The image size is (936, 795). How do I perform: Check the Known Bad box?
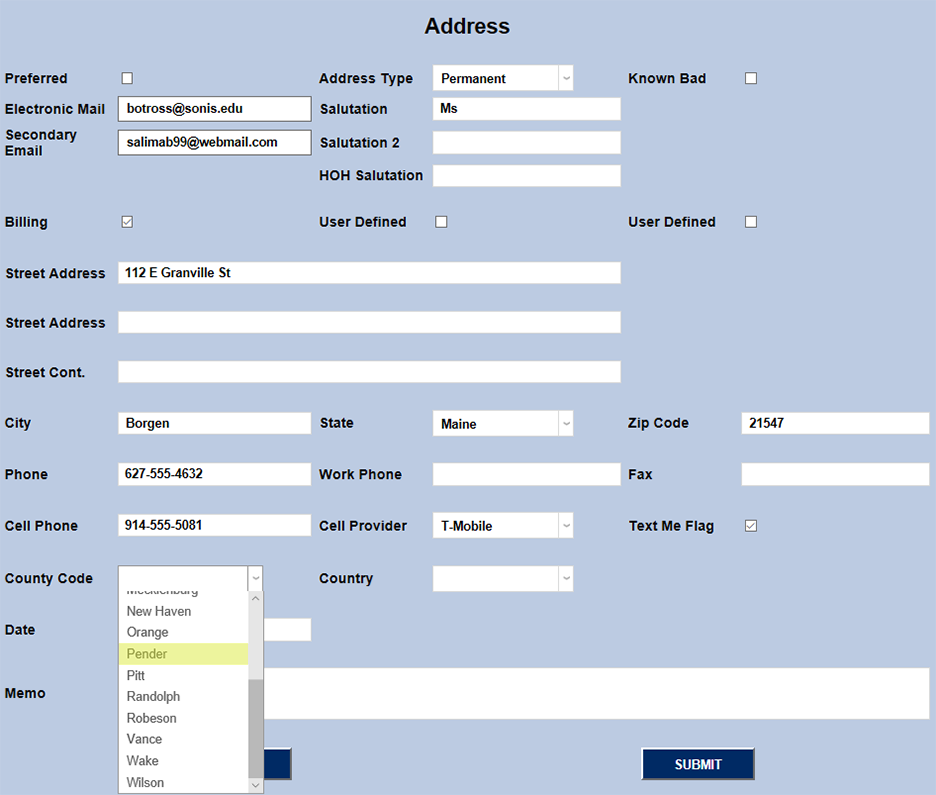[750, 77]
